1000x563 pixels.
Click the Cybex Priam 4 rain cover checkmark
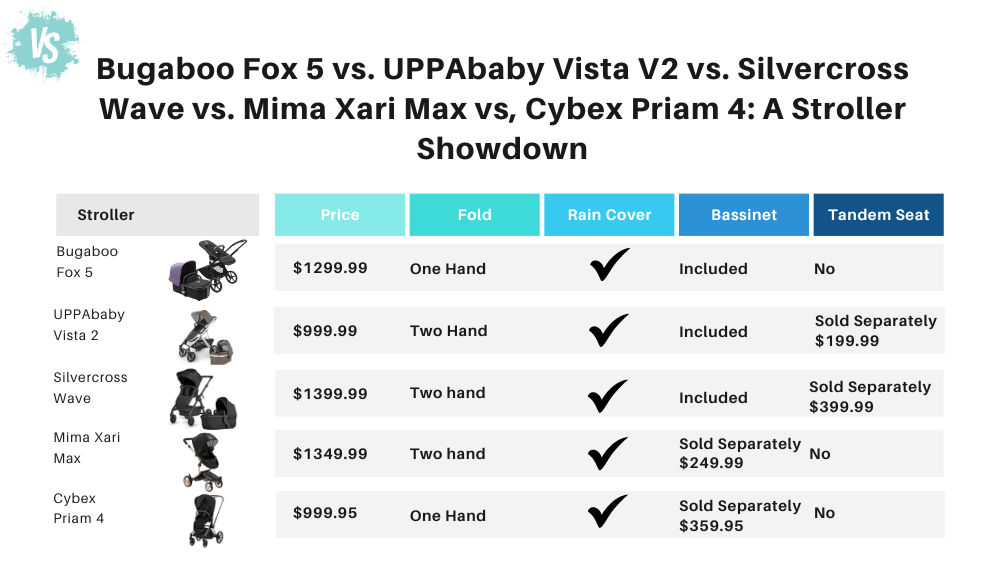click(609, 513)
